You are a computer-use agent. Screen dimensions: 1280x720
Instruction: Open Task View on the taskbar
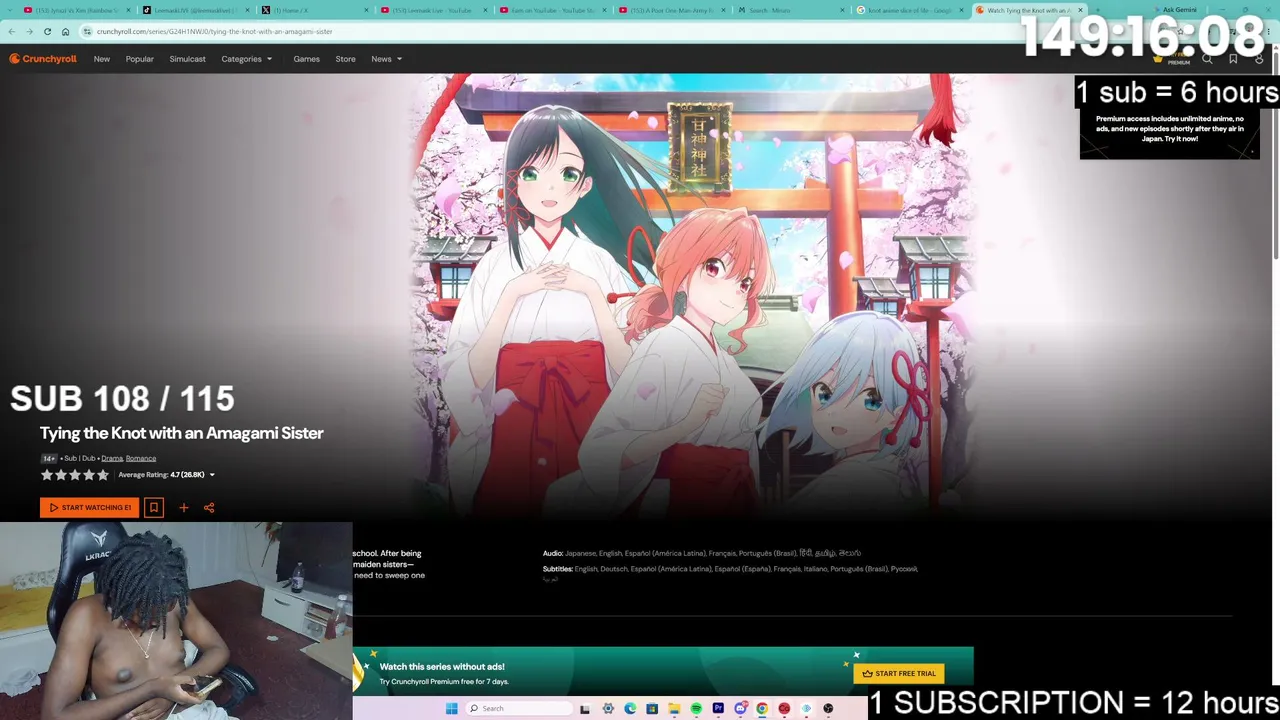tap(585, 709)
